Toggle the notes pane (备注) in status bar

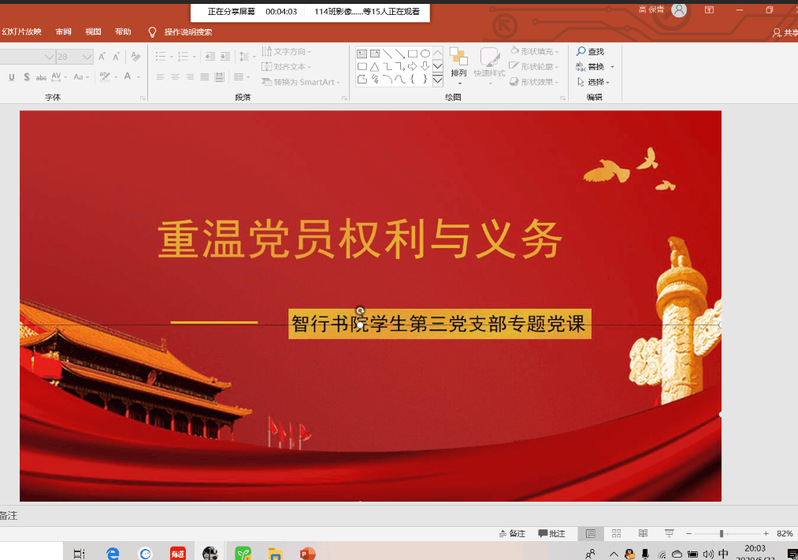tap(511, 534)
